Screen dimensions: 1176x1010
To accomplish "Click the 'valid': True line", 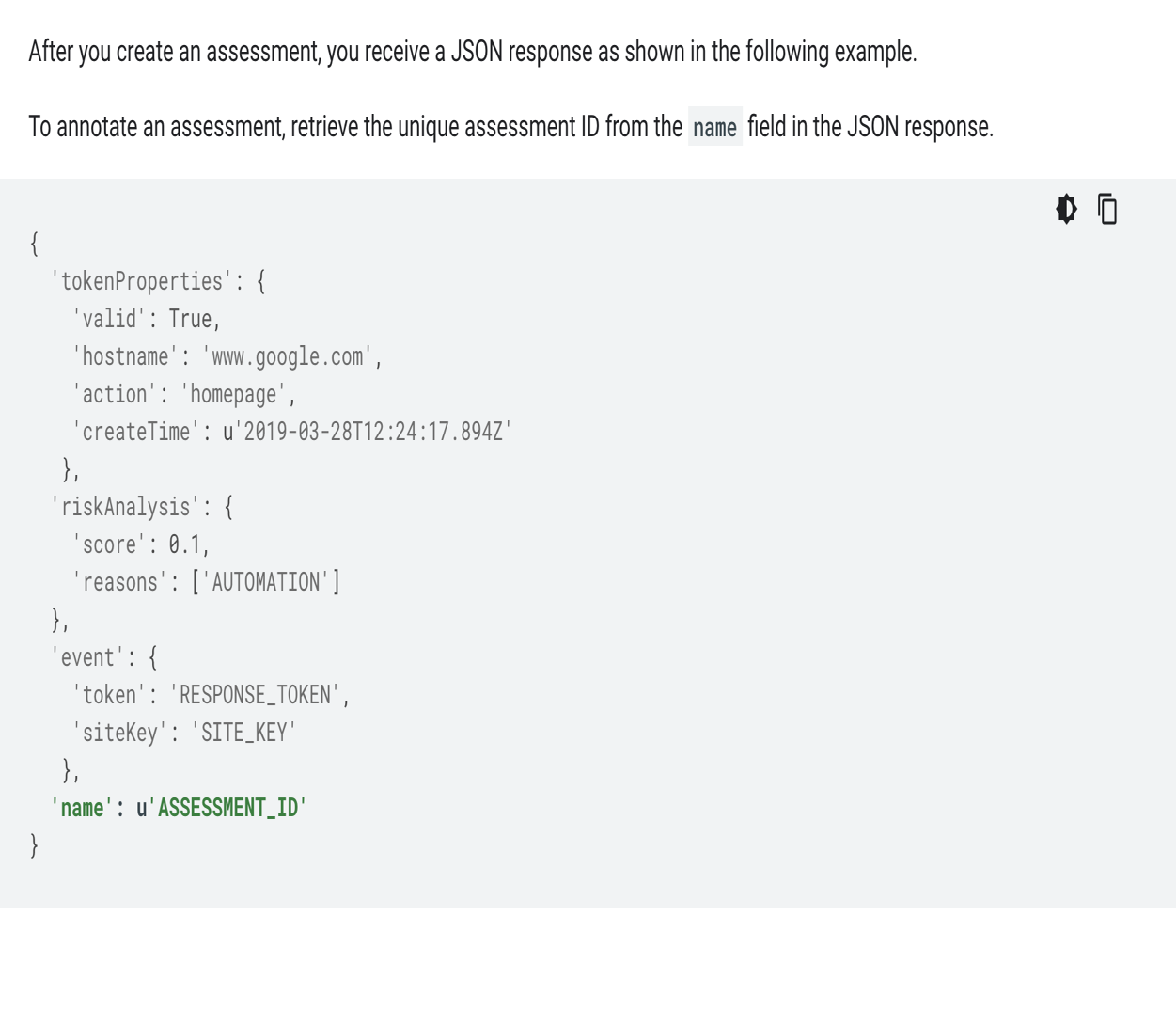I will pyautogui.click(x=146, y=319).
